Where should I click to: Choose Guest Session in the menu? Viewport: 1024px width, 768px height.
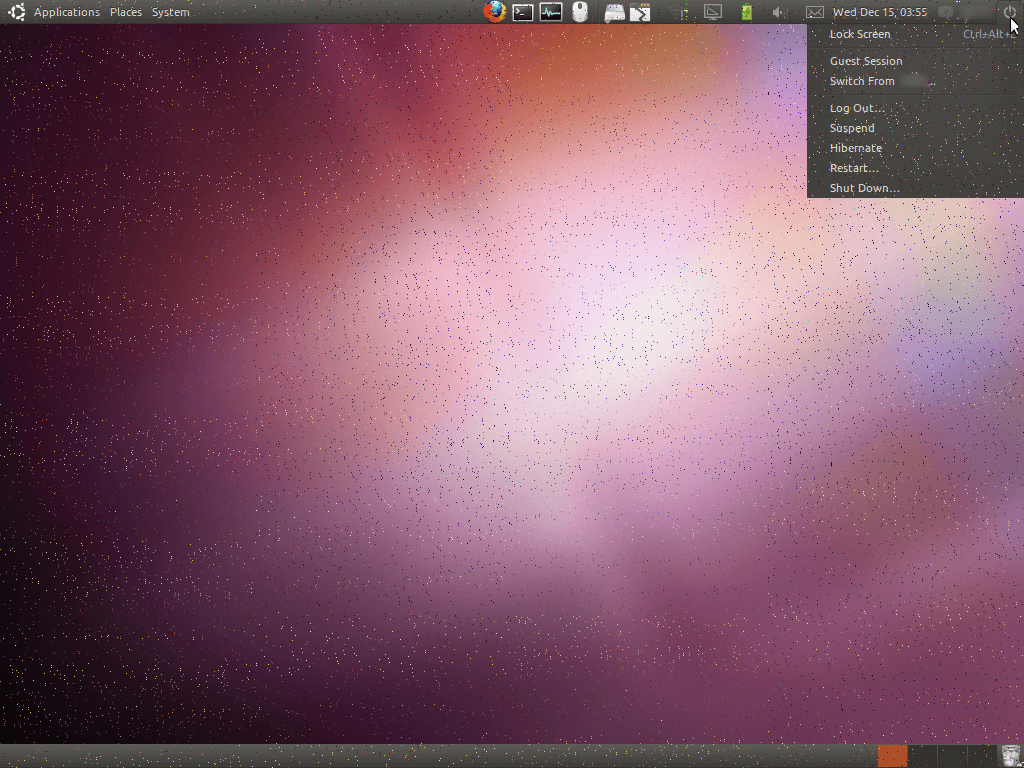tap(866, 61)
